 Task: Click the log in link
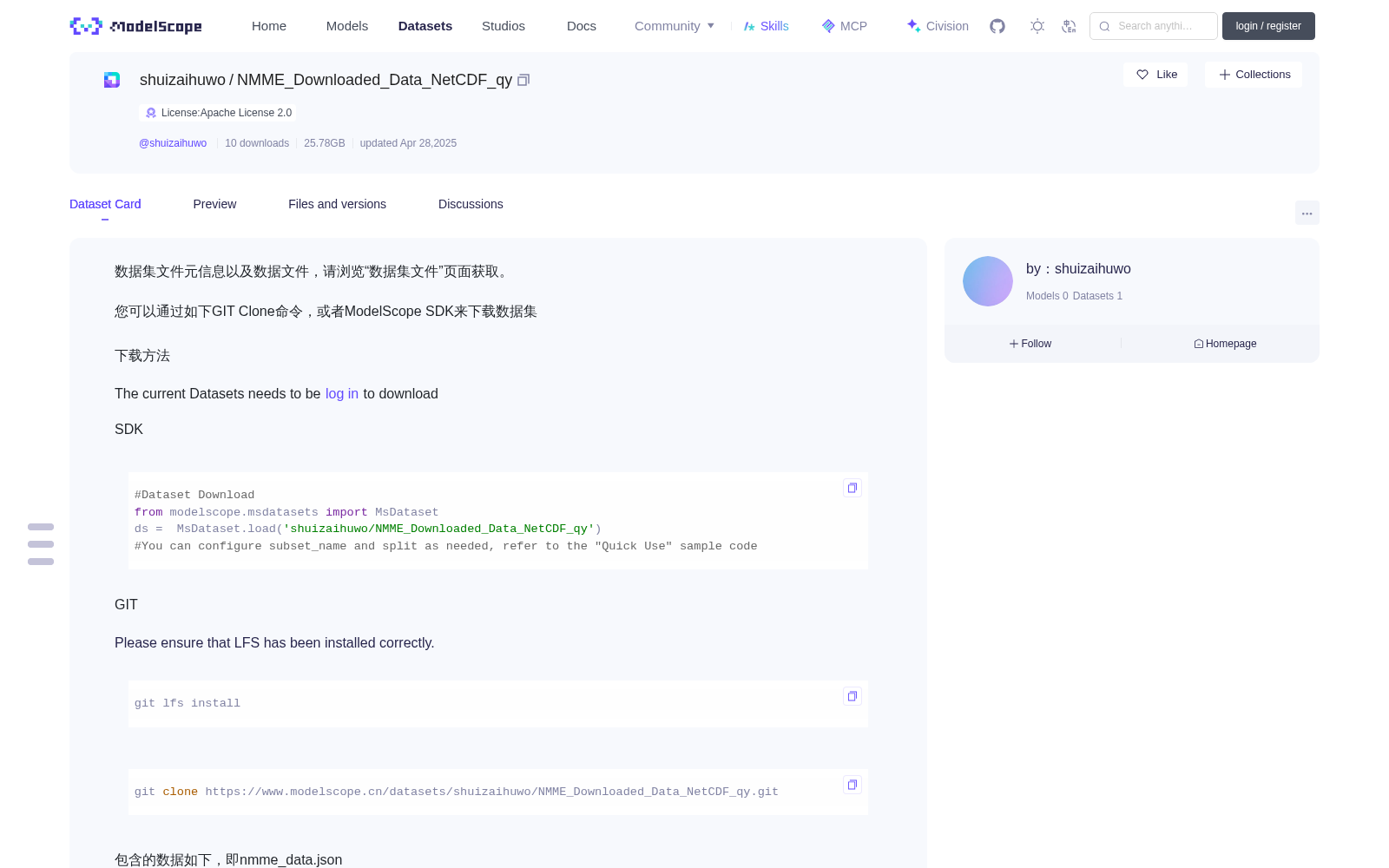342,394
